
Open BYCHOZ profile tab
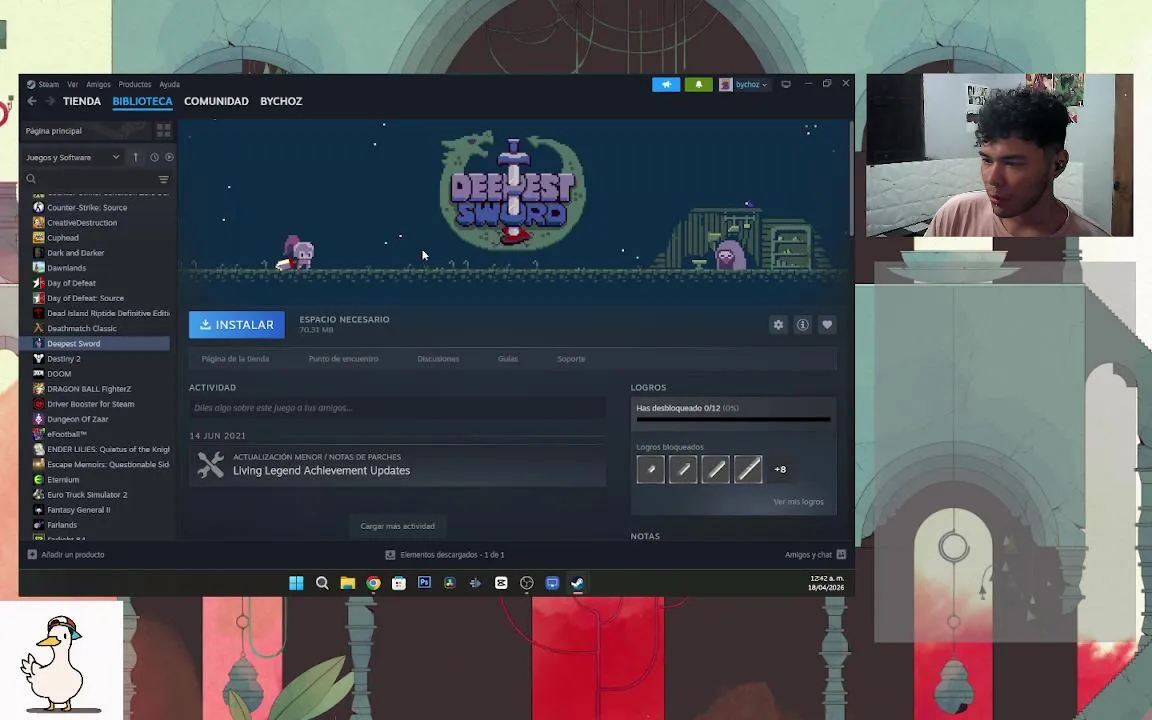281,101
